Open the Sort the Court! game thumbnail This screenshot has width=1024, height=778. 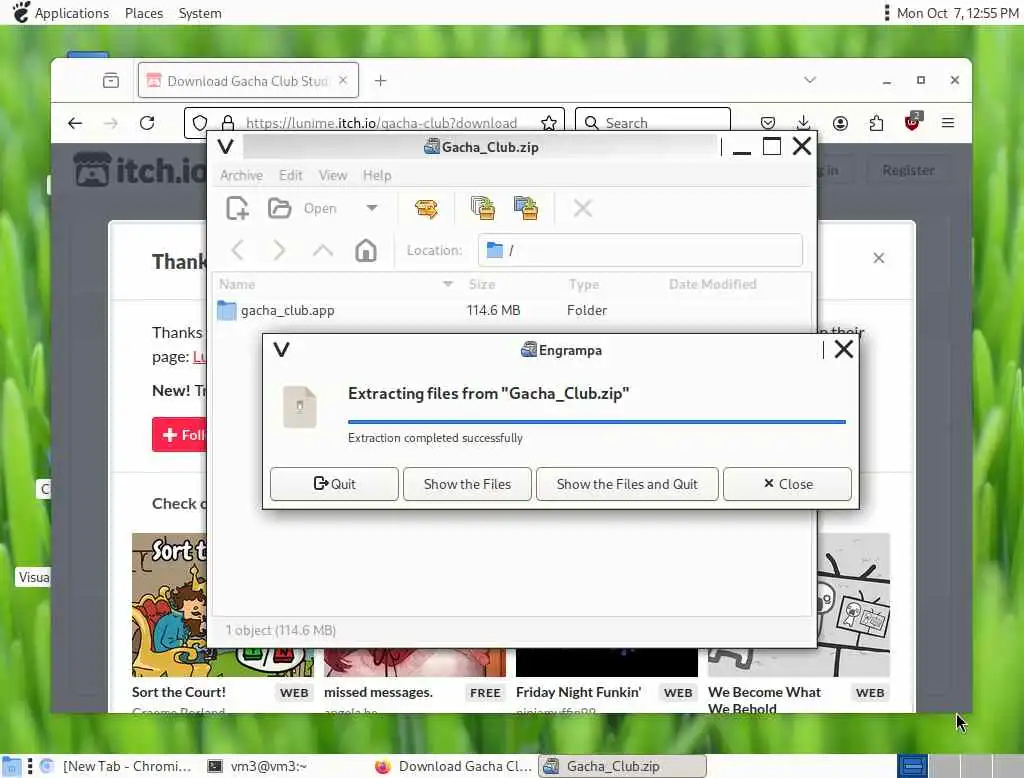point(169,605)
